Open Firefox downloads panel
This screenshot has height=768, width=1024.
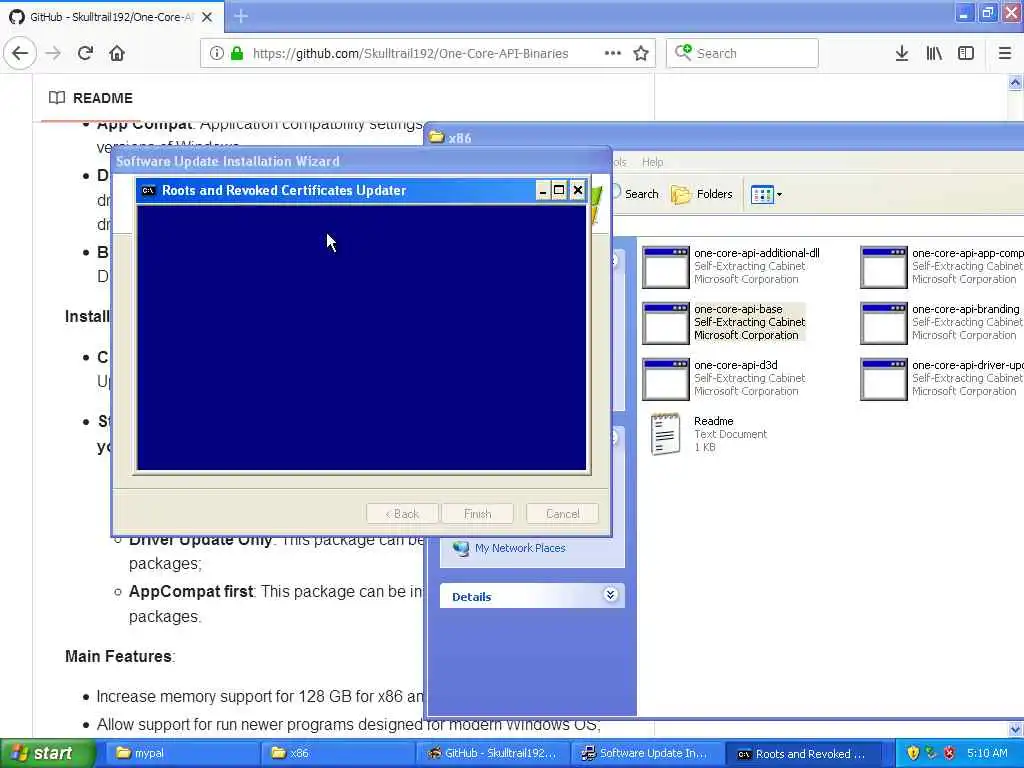(901, 53)
